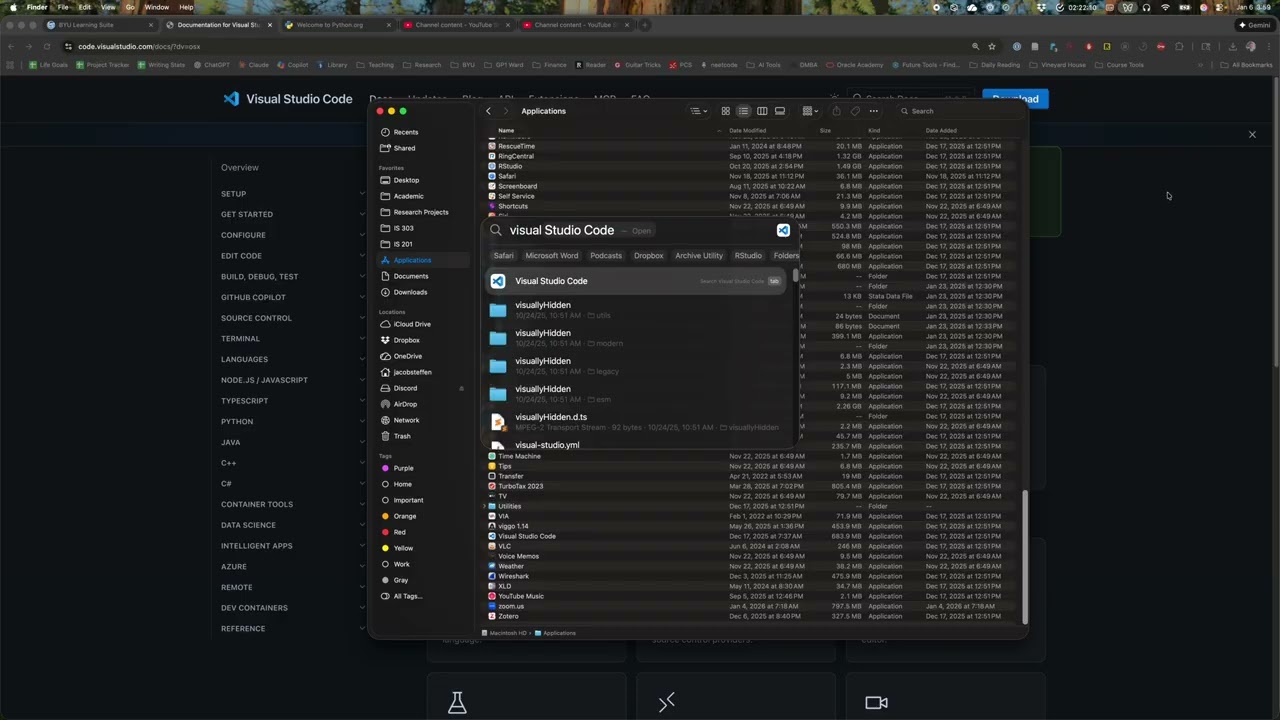Click VS Code icon in Spotlight bar

click(x=783, y=230)
